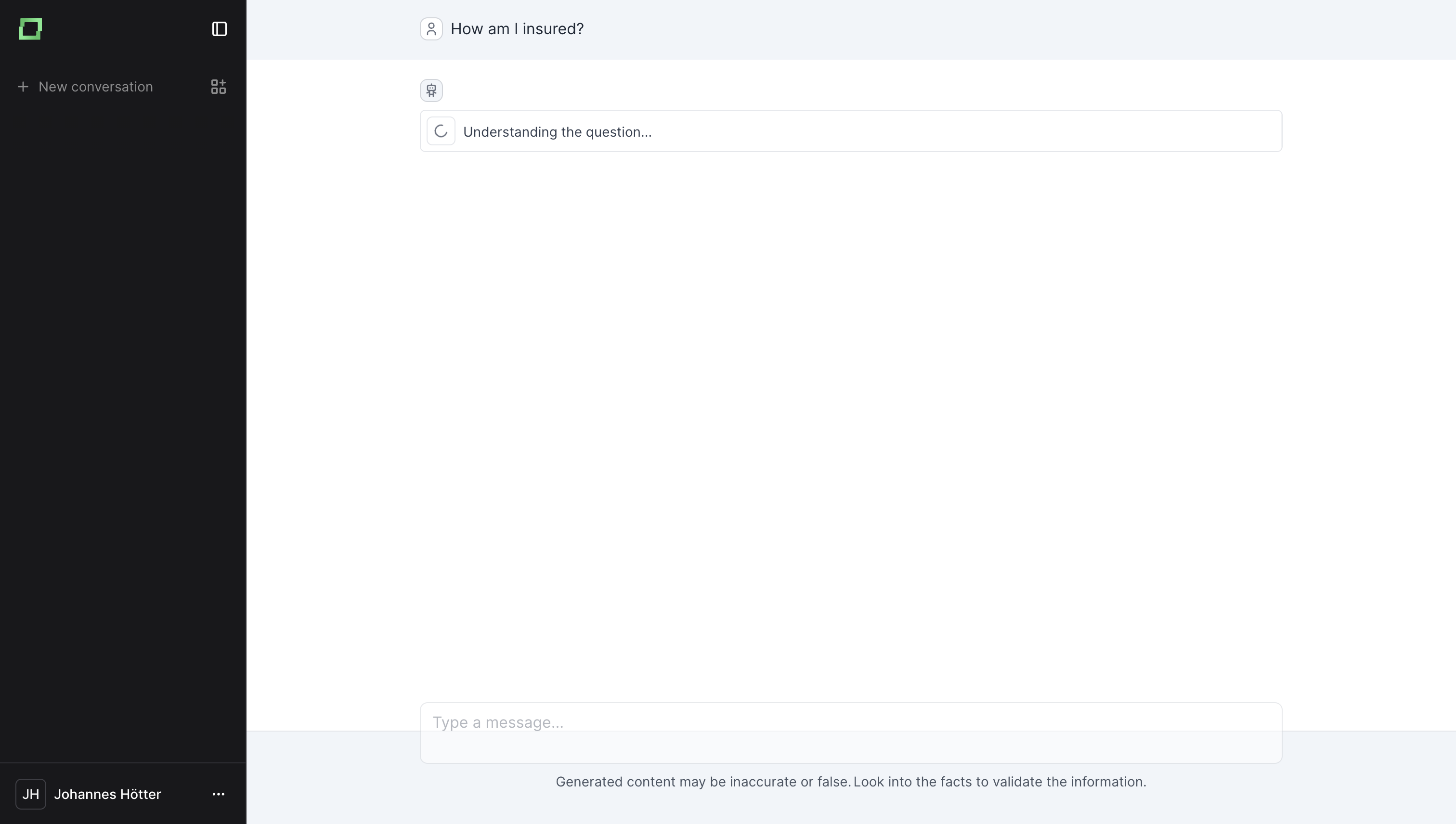
Task: Open the grid-plus icon in the sidebar
Action: [x=218, y=87]
